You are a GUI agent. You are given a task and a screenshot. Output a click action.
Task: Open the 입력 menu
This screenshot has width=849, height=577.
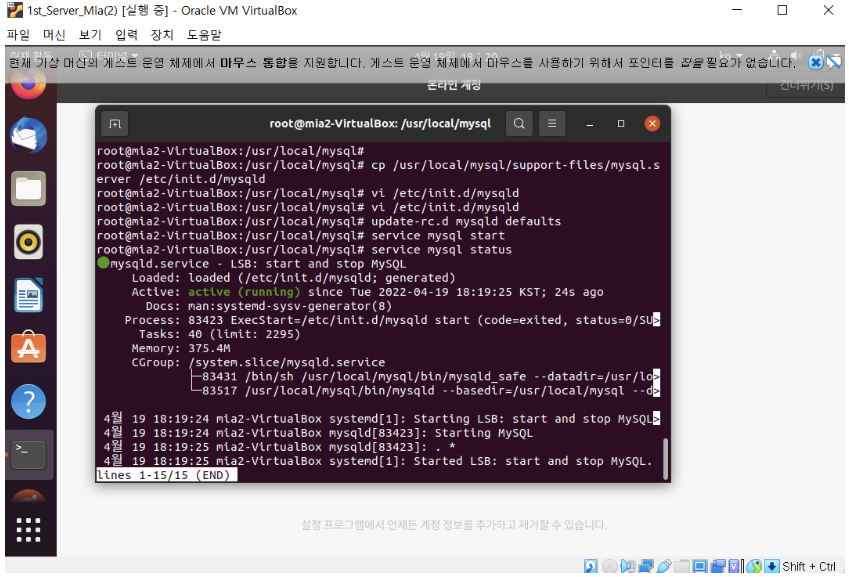pyautogui.click(x=126, y=35)
